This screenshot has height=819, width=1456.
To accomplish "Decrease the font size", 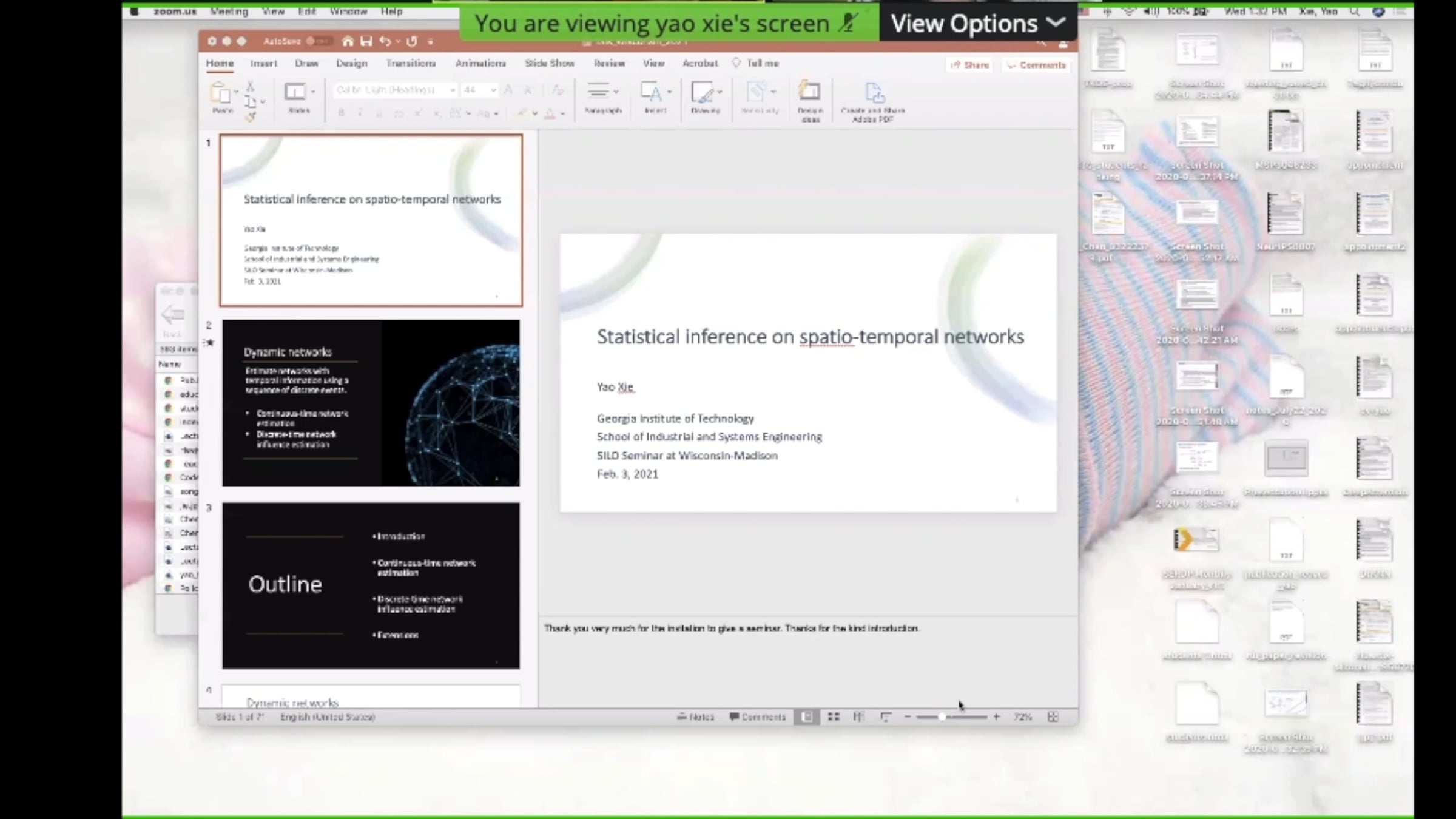I will coord(528,90).
